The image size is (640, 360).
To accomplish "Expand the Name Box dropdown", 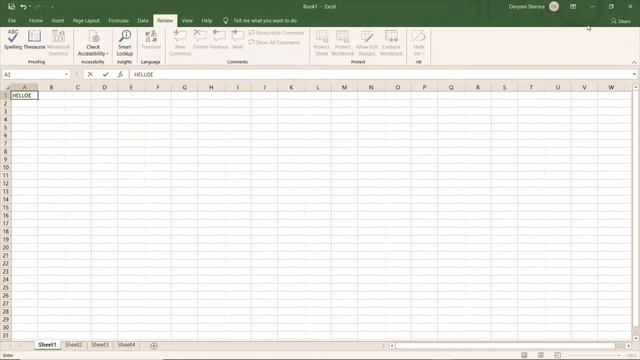I will tap(66, 74).
